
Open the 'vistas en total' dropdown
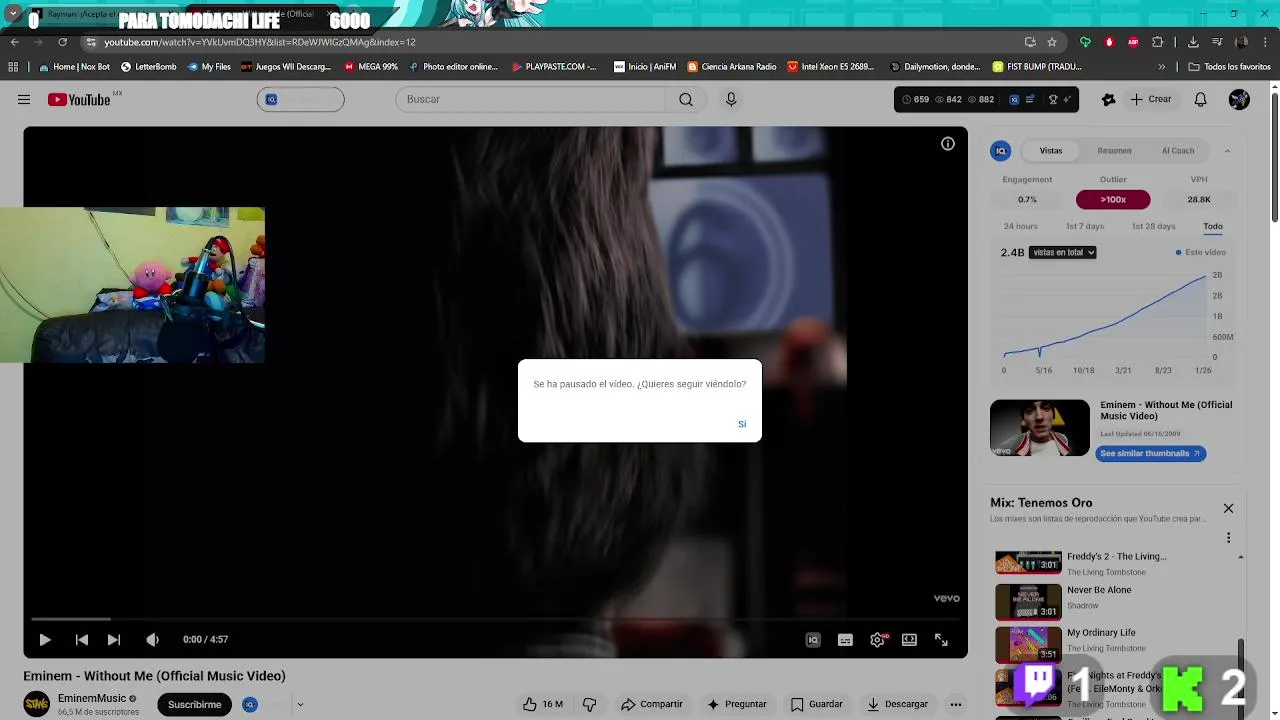point(1062,252)
